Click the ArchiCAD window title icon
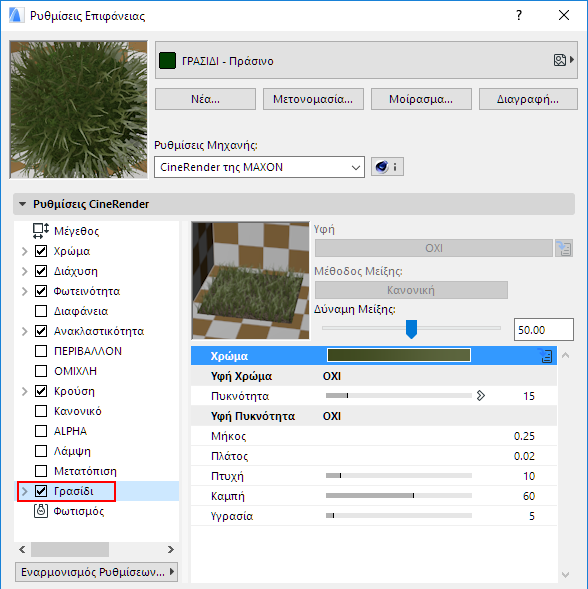Viewport: 588px width, 589px height. (16, 15)
